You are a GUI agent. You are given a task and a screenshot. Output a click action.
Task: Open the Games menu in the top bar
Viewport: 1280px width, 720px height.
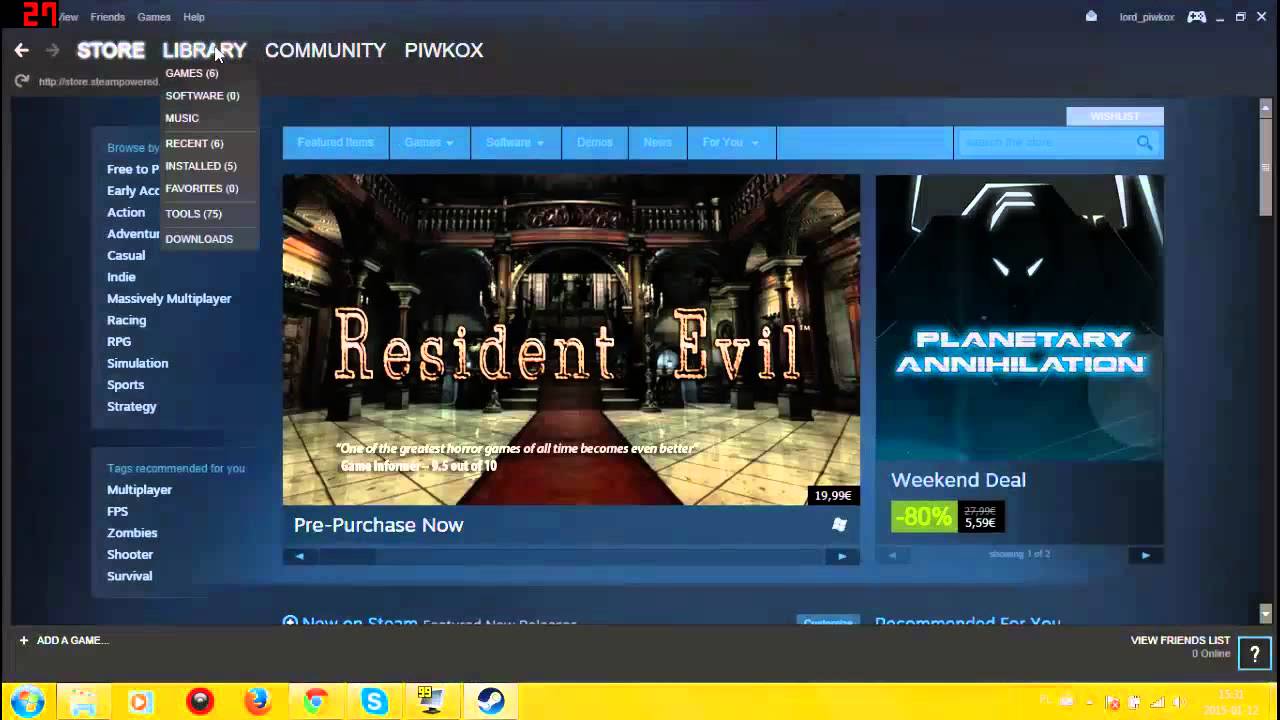[x=154, y=17]
